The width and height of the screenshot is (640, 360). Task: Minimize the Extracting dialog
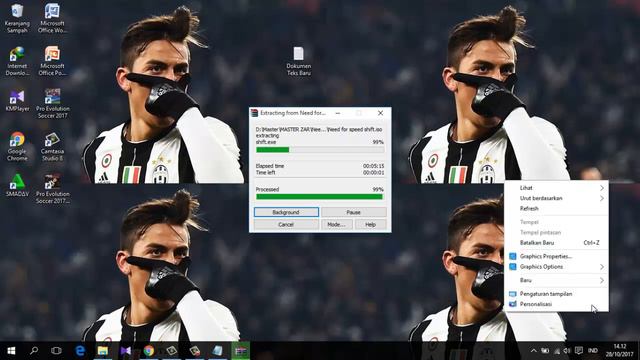click(338, 113)
